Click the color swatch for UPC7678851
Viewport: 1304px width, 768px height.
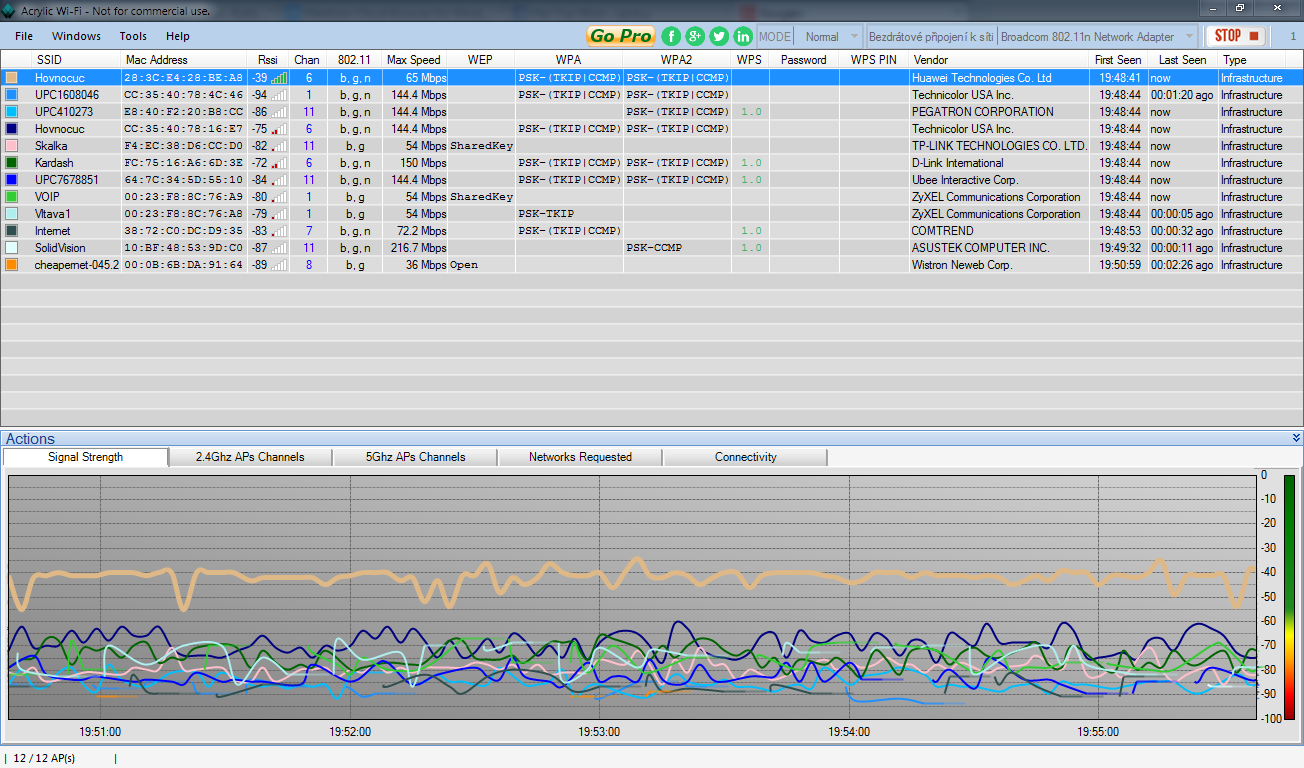point(11,180)
